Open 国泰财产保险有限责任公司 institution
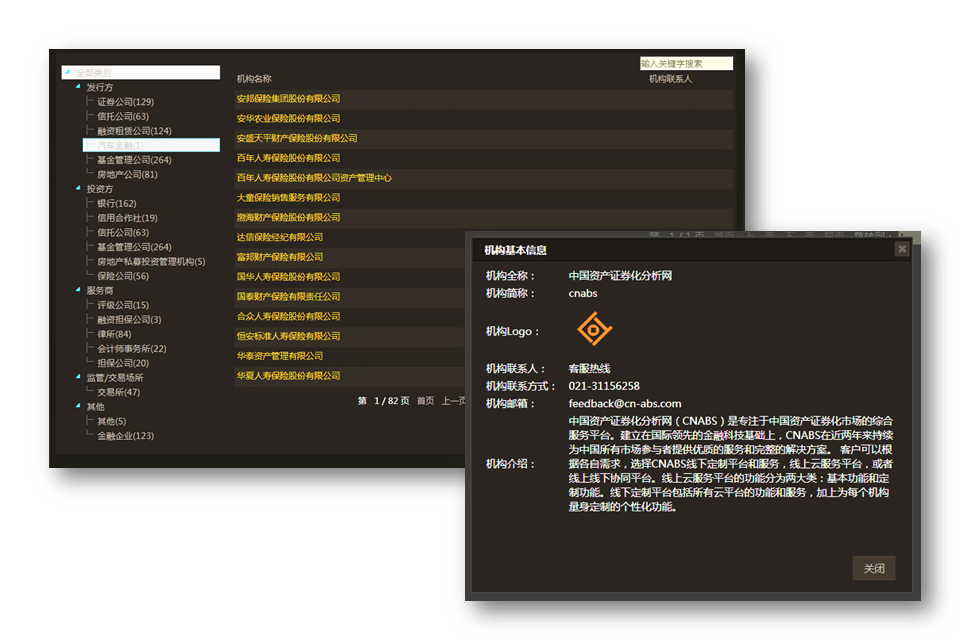 click(x=288, y=296)
